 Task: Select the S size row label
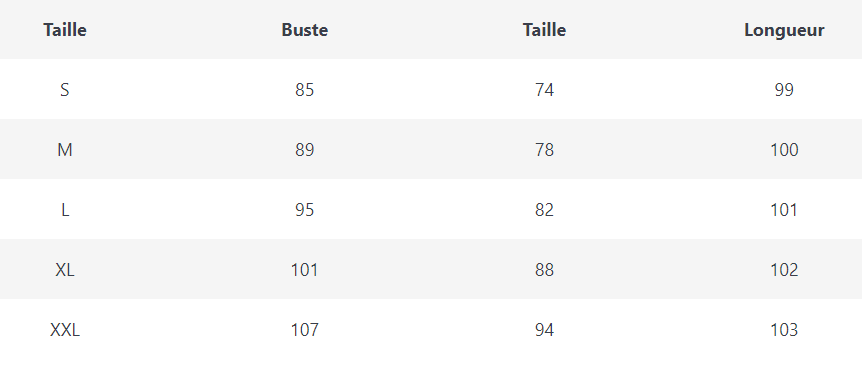pyautogui.click(x=65, y=90)
